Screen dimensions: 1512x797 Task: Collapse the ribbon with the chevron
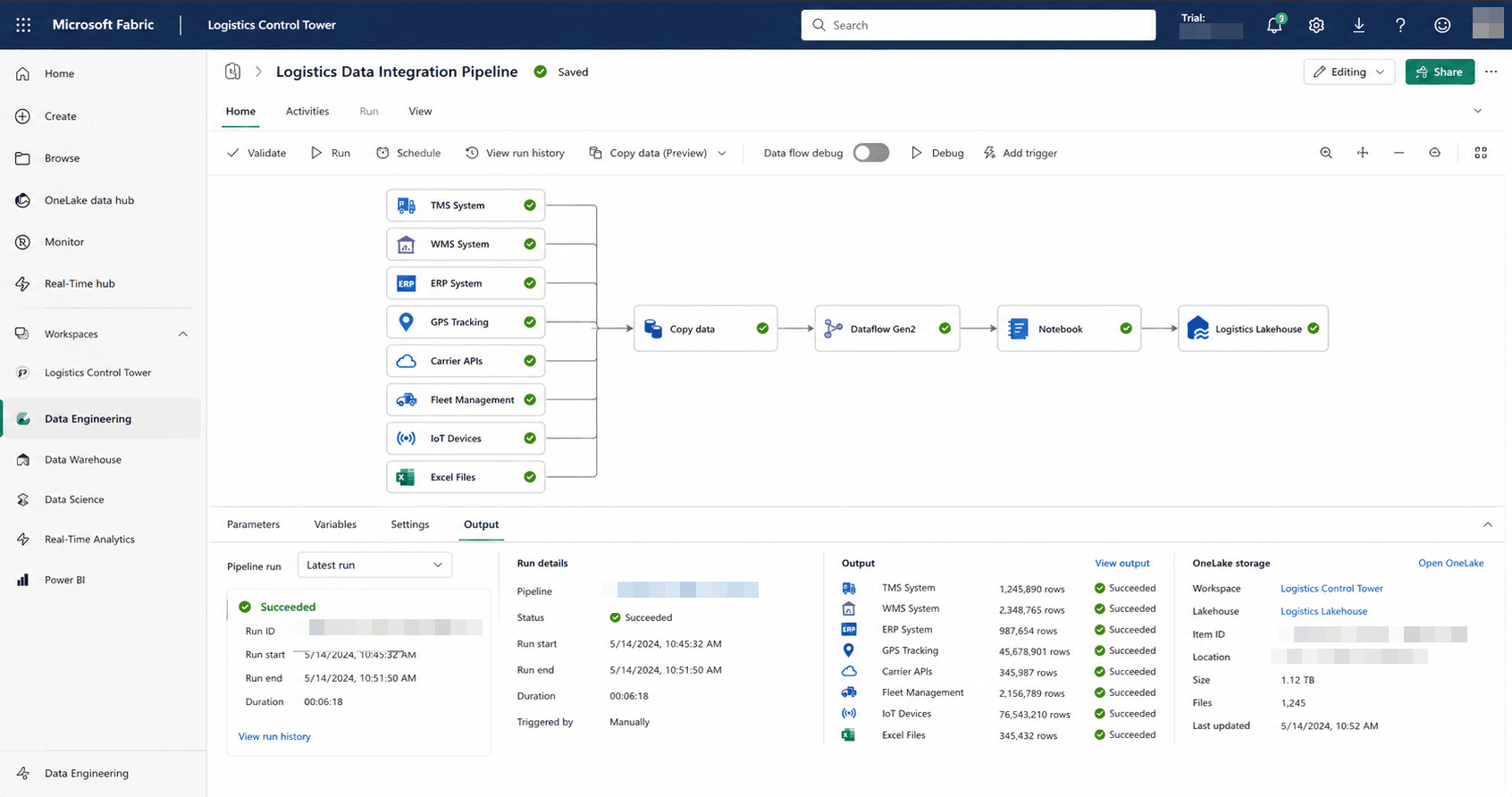point(1478,111)
